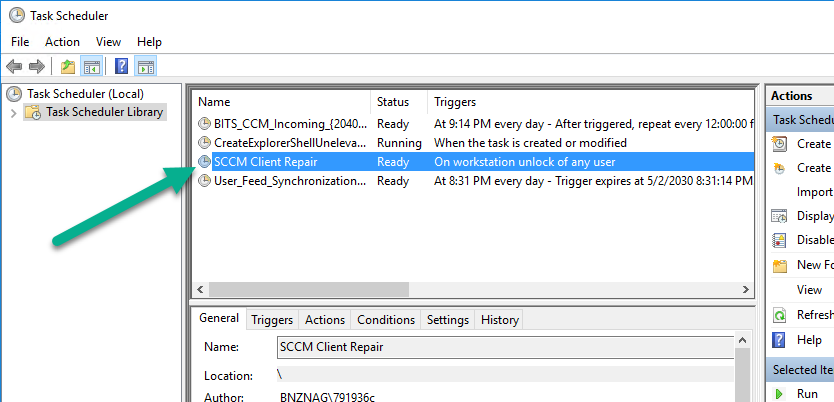Click the Selected Item section header
834x402 pixels.
click(800, 370)
